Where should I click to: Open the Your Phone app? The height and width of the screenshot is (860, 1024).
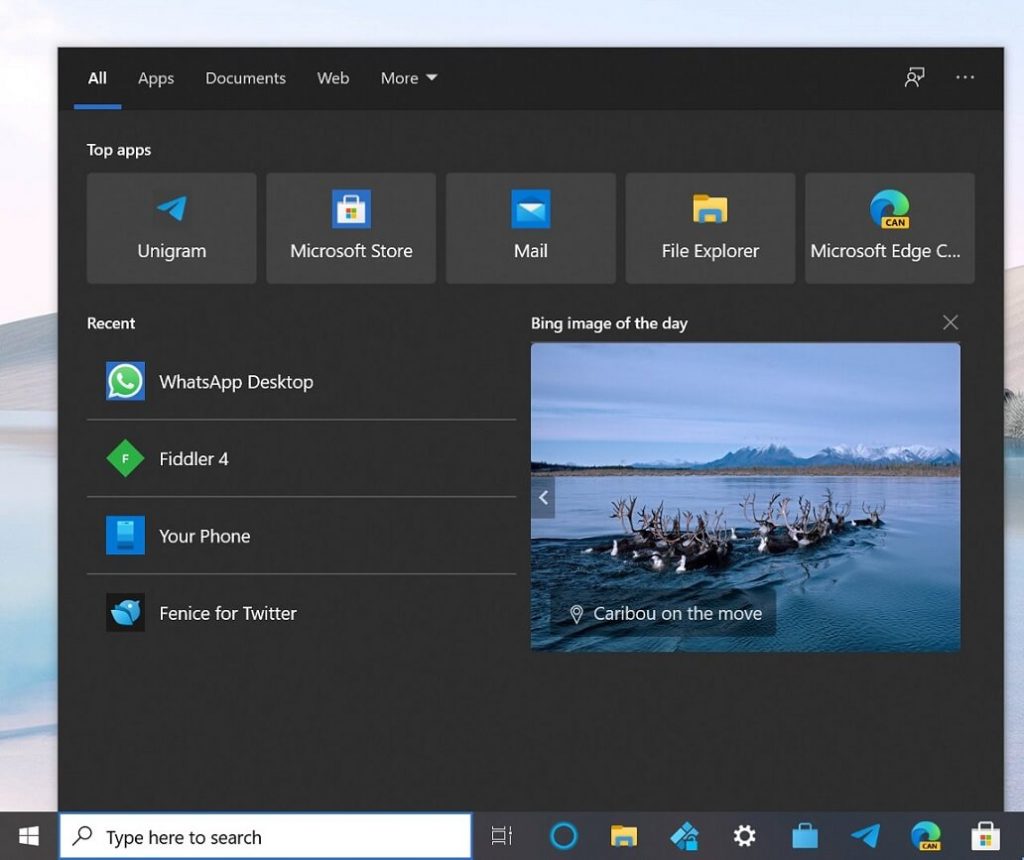[x=203, y=536]
